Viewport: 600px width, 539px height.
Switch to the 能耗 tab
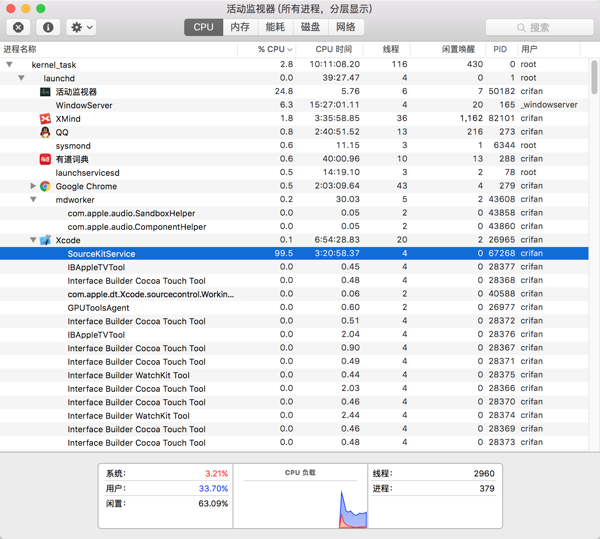275,27
